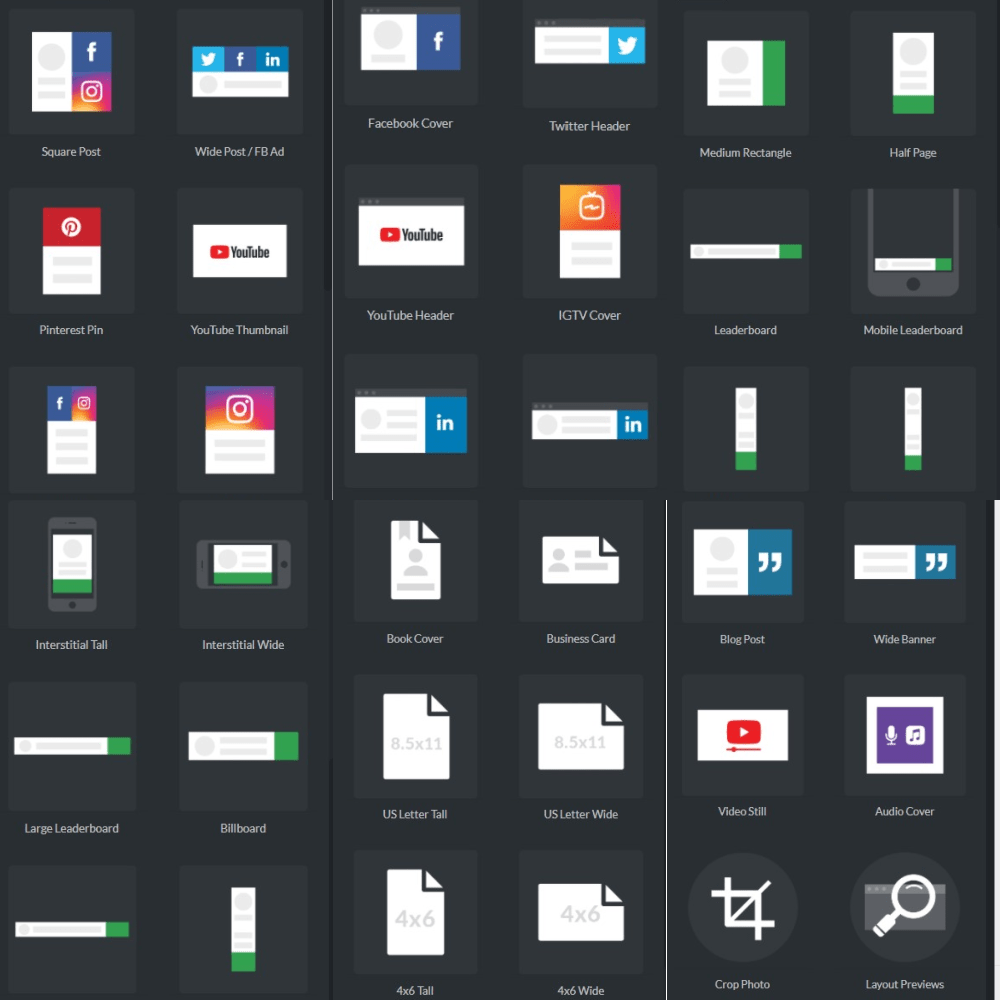This screenshot has height=1000, width=1000.
Task: Pick the Wide Banner template
Action: click(x=904, y=562)
